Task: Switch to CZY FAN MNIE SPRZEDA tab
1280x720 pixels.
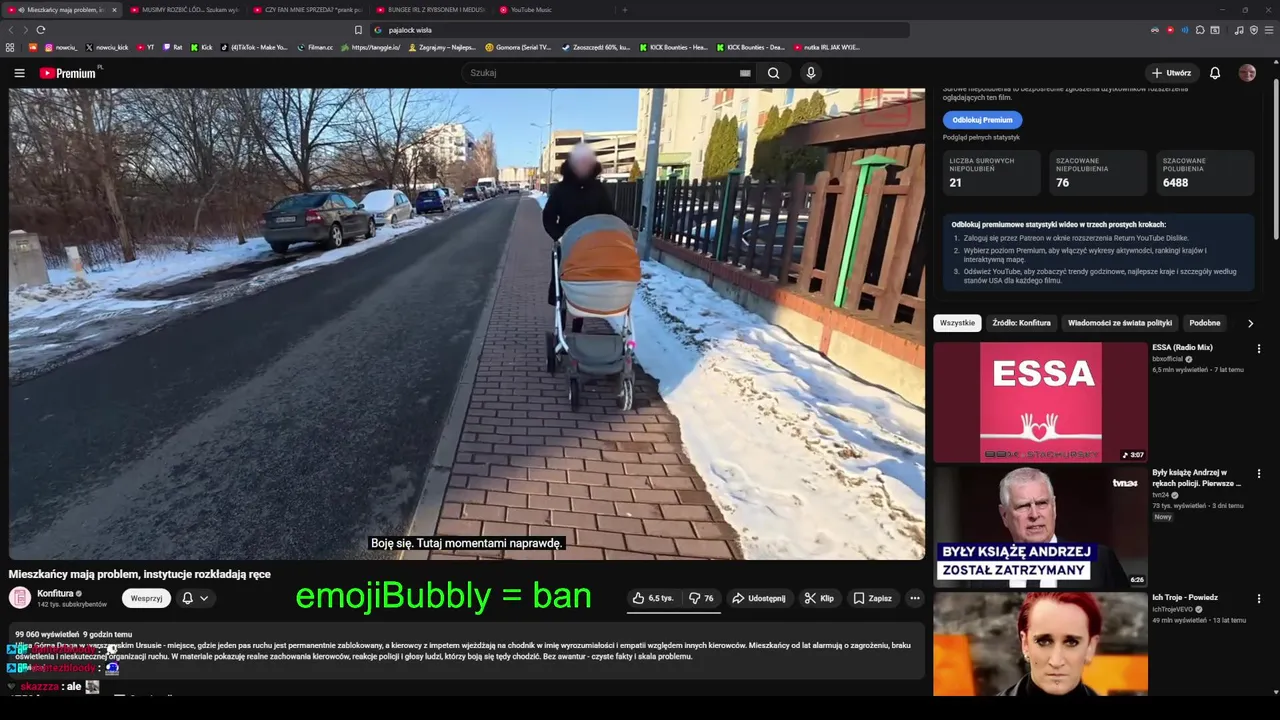Action: coord(308,10)
